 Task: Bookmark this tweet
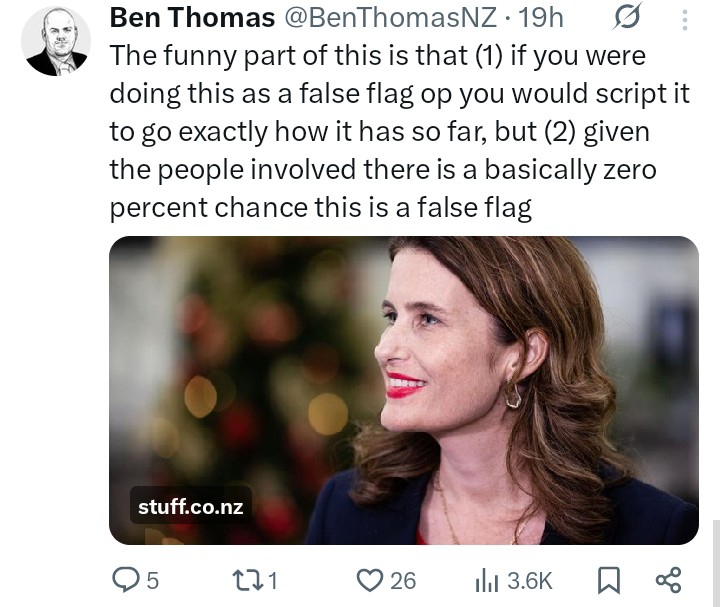point(608,580)
